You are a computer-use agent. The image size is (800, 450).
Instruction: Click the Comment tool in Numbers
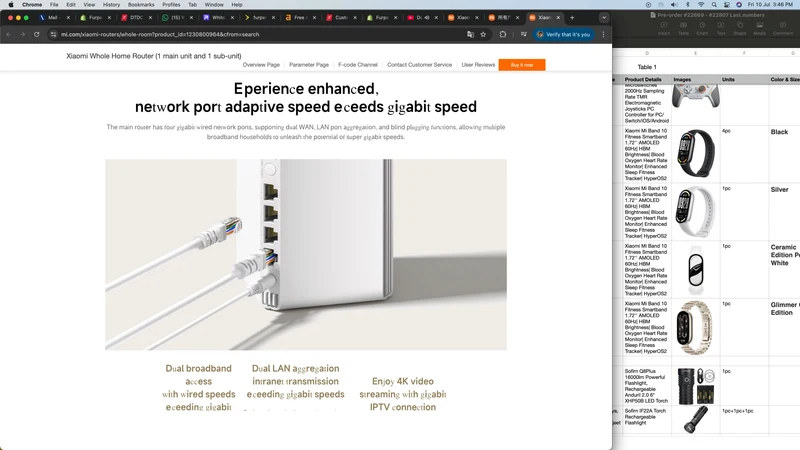[x=783, y=28]
